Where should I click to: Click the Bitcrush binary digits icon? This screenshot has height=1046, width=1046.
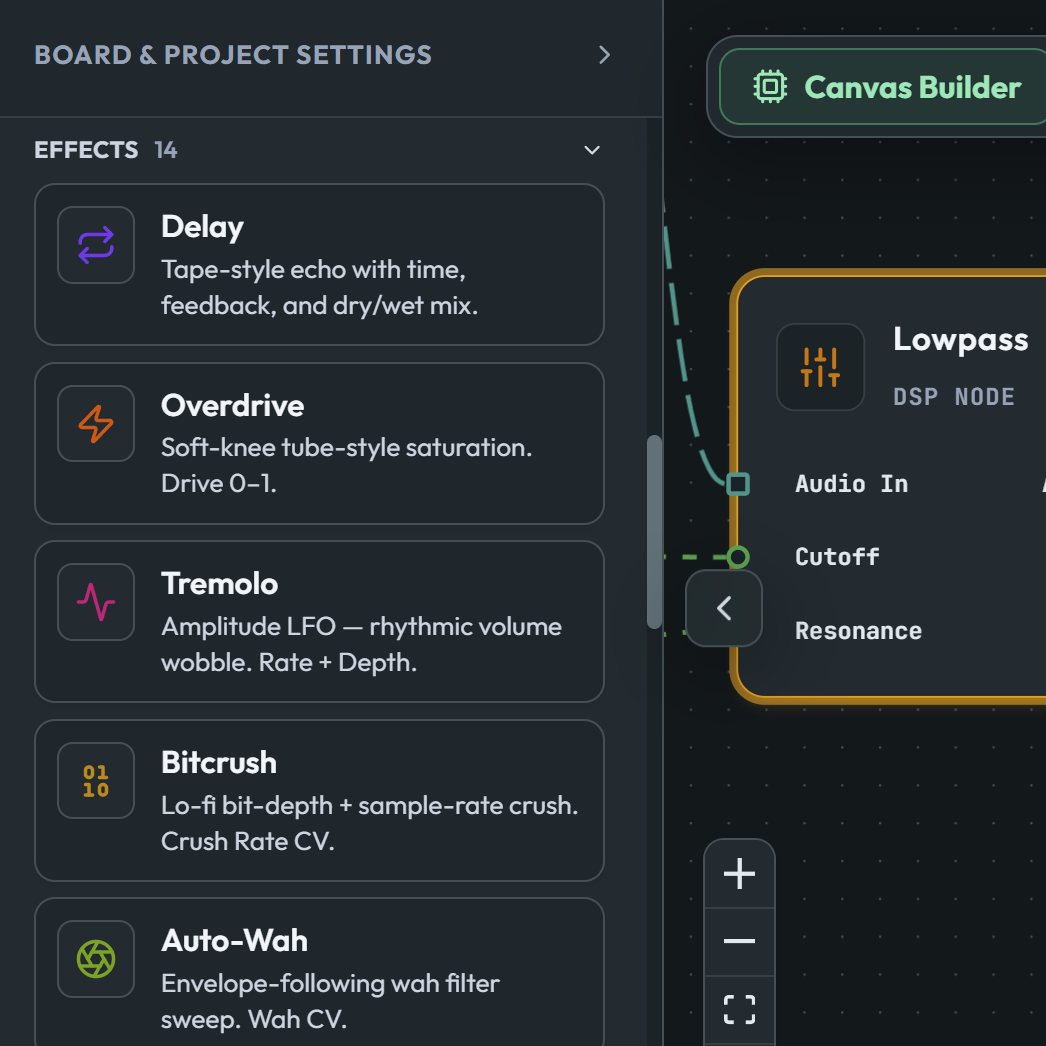(96, 780)
